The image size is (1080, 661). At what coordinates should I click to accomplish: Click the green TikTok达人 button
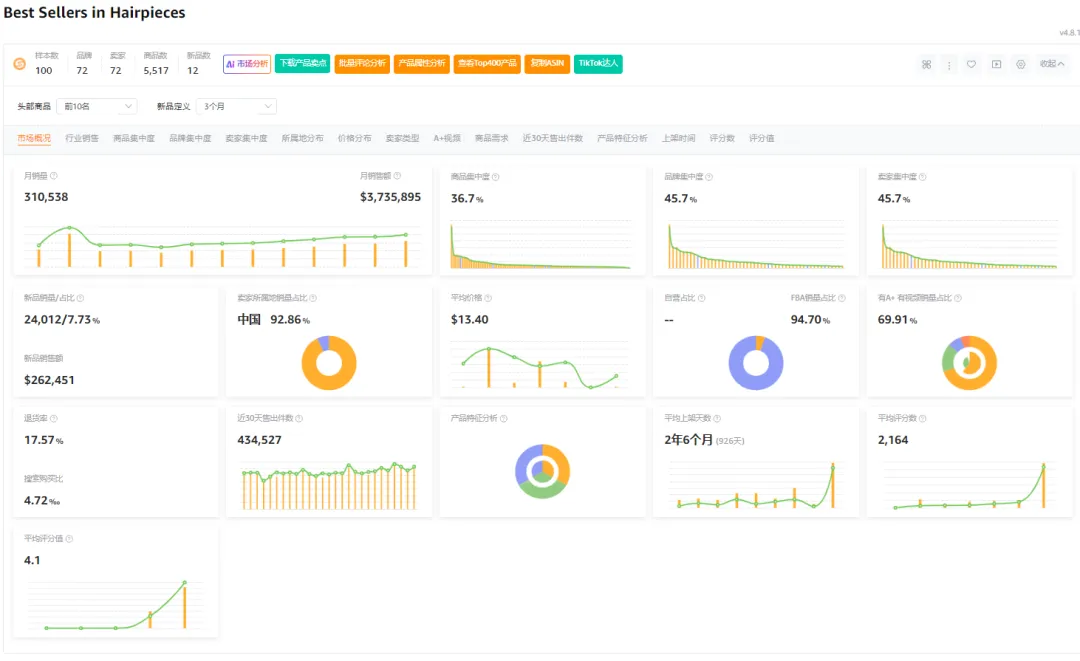599,64
